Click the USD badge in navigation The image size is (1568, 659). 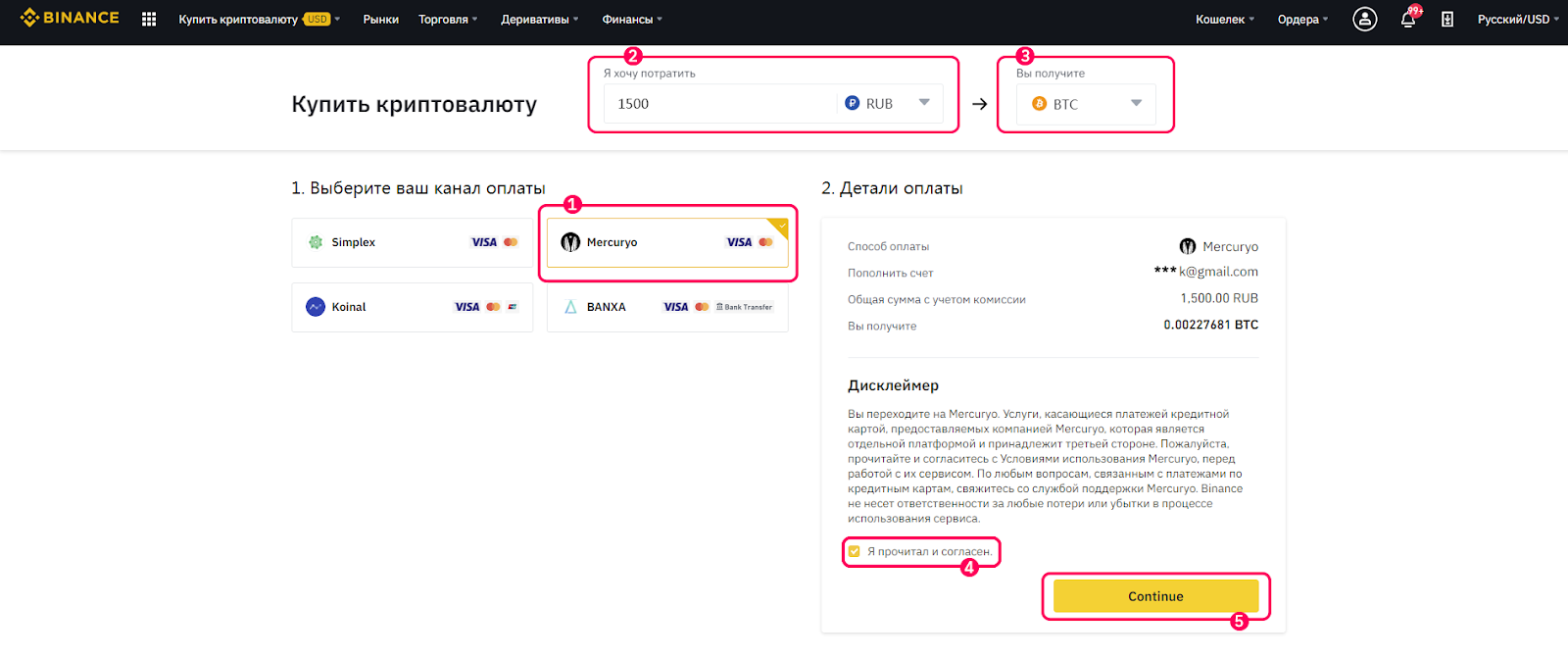pyautogui.click(x=317, y=19)
